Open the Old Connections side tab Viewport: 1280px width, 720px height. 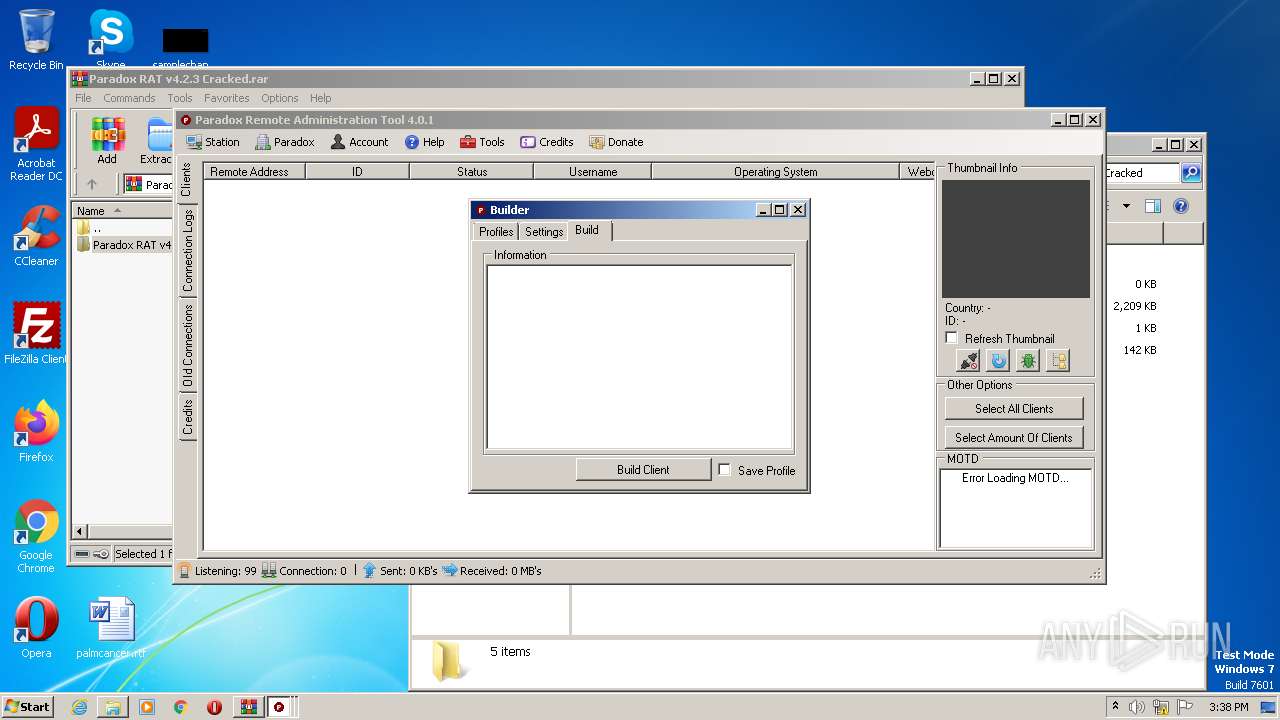[187, 345]
